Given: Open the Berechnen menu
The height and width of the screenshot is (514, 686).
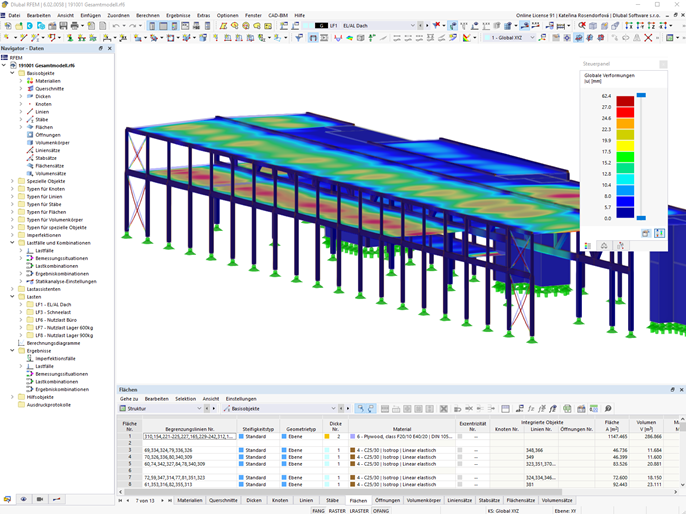Looking at the screenshot, I should point(147,15).
